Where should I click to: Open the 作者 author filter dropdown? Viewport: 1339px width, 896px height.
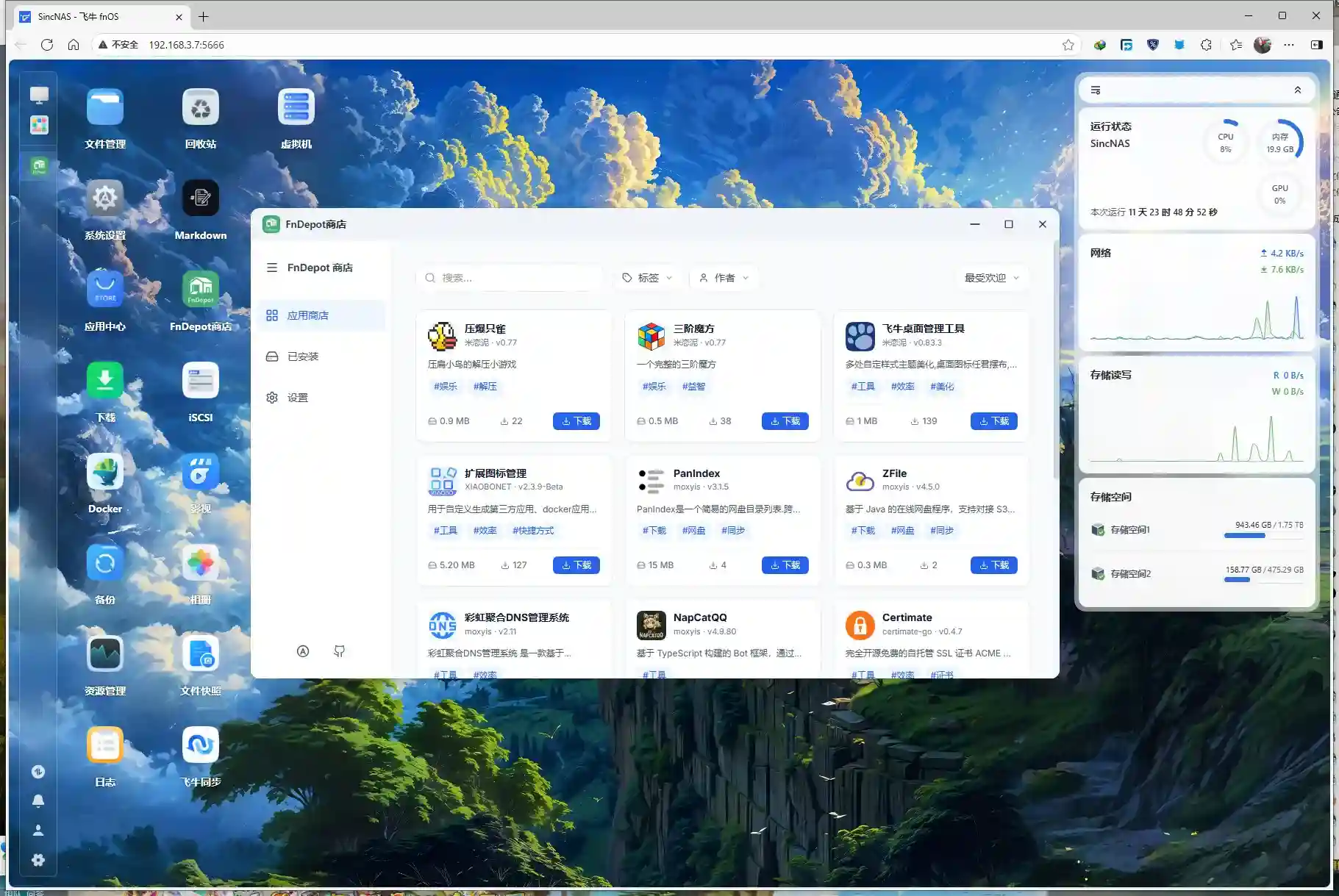(724, 278)
